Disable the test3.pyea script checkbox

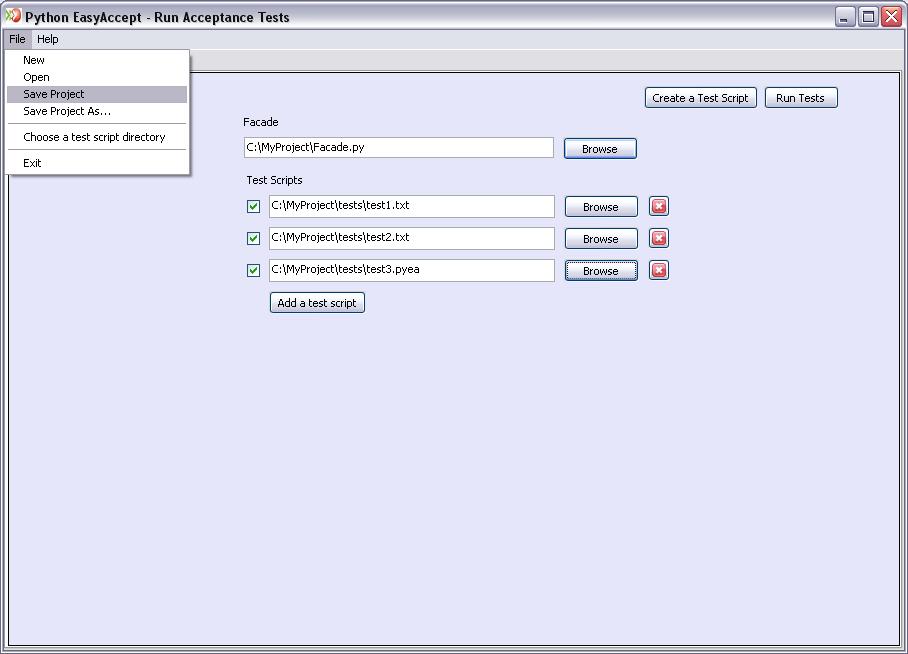[253, 271]
